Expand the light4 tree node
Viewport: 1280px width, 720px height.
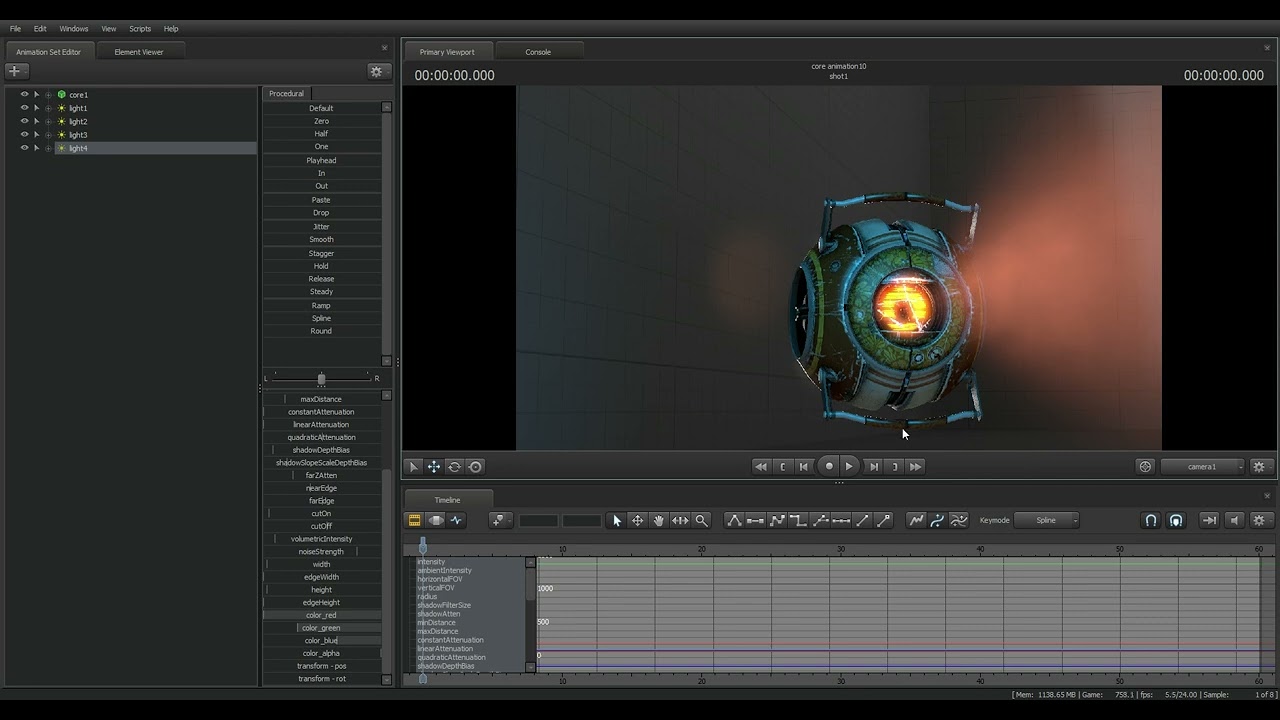coord(48,148)
